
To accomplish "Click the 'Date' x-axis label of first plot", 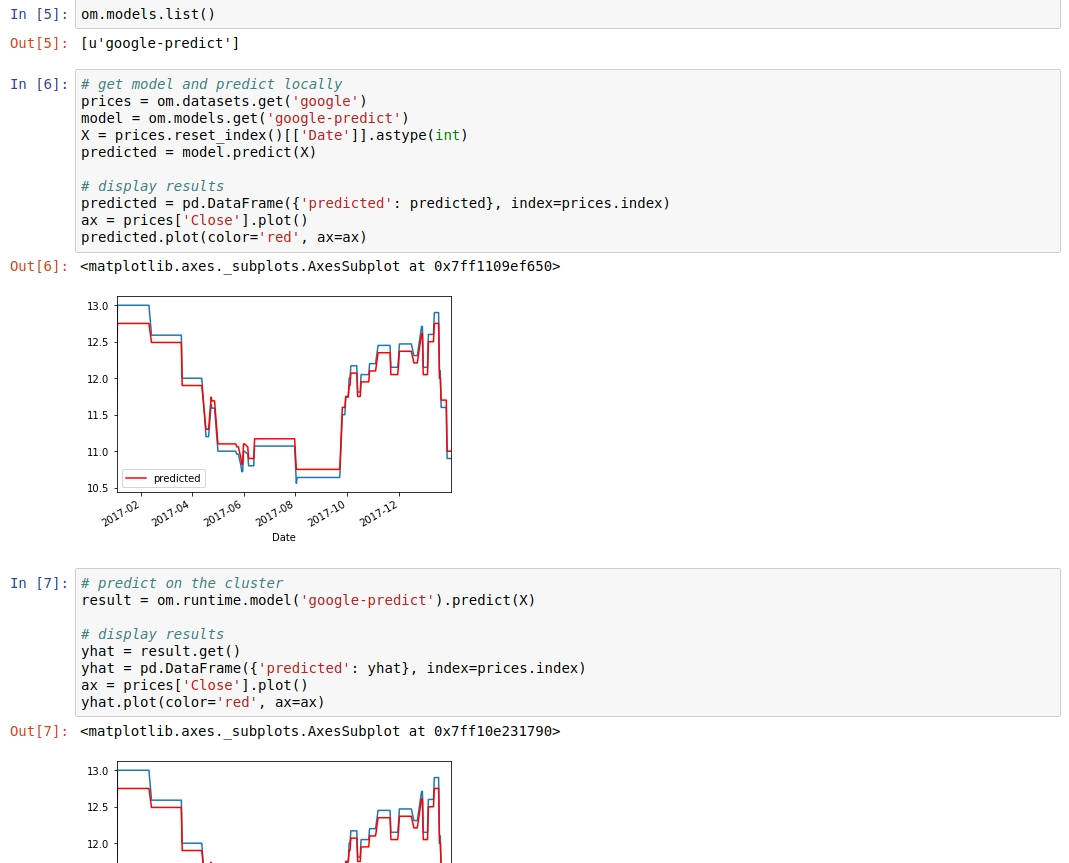I will point(284,537).
